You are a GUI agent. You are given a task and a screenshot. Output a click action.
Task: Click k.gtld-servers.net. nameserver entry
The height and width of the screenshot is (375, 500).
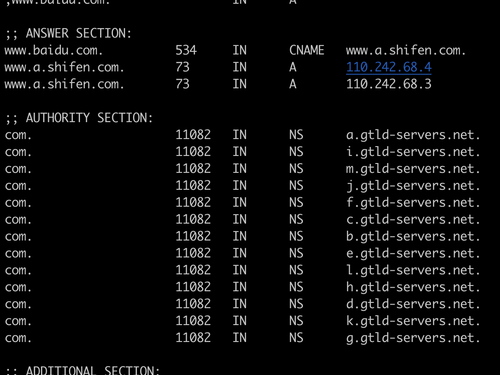tap(413, 321)
